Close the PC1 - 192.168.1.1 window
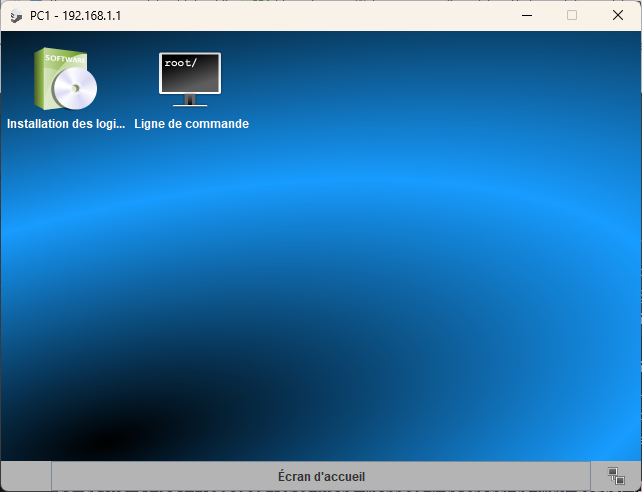 click(618, 15)
